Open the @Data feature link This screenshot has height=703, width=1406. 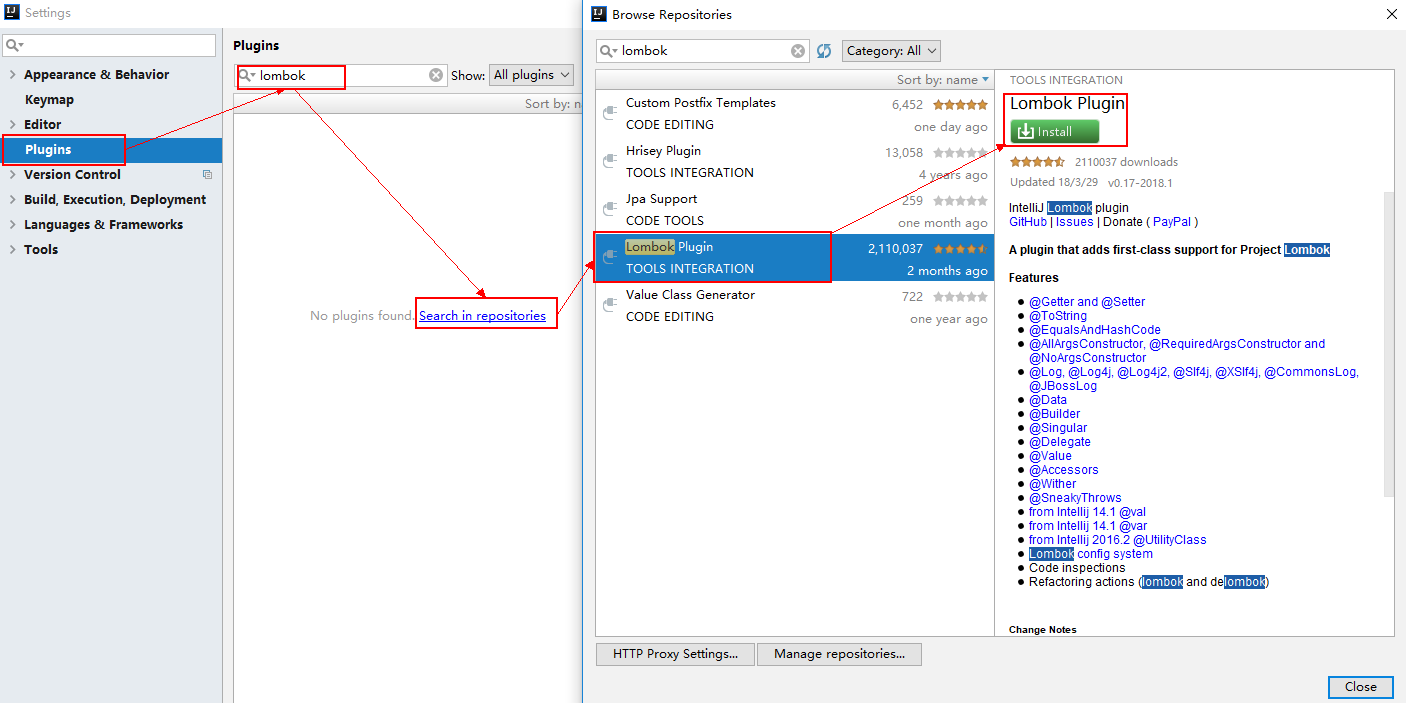tap(1048, 400)
